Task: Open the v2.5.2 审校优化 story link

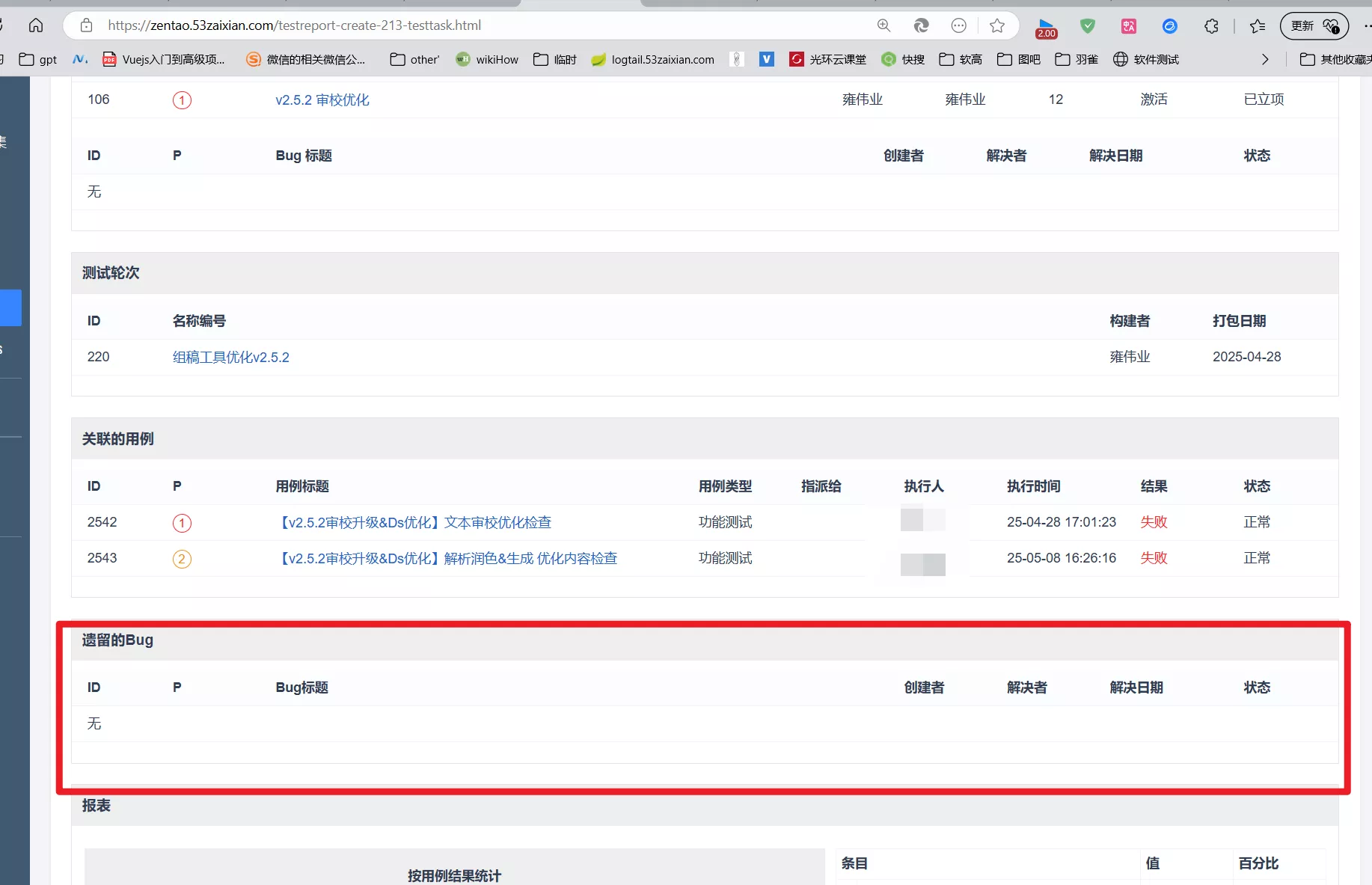Action: tap(322, 99)
